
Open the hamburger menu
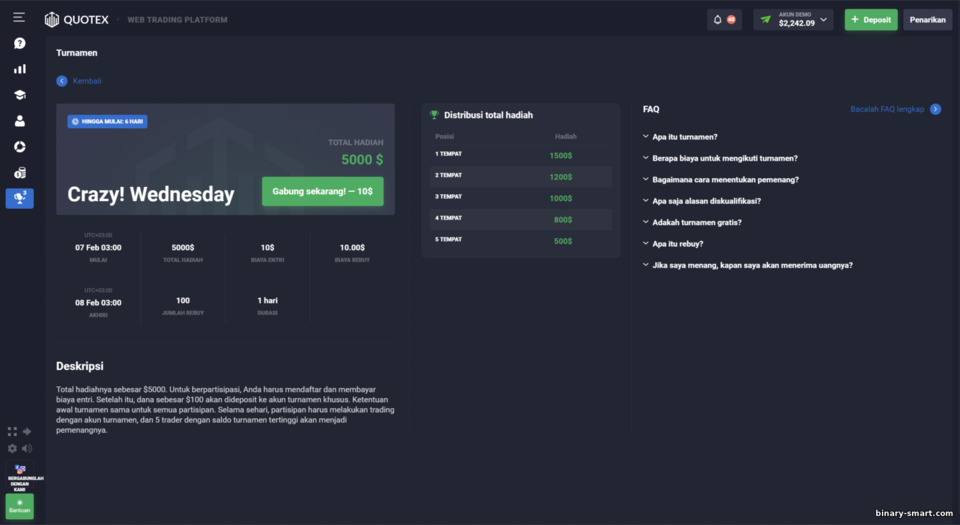(19, 17)
